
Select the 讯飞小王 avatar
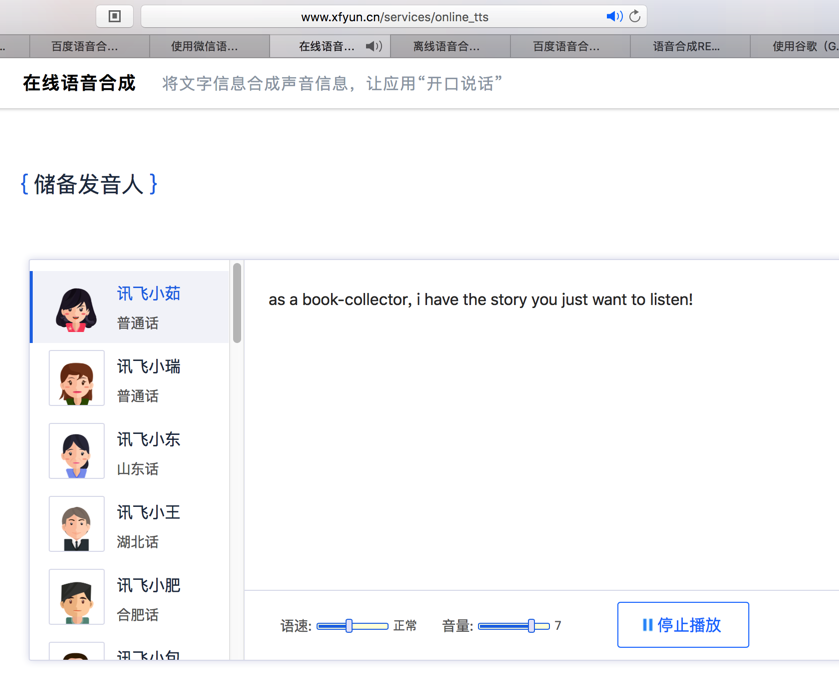click(x=77, y=524)
